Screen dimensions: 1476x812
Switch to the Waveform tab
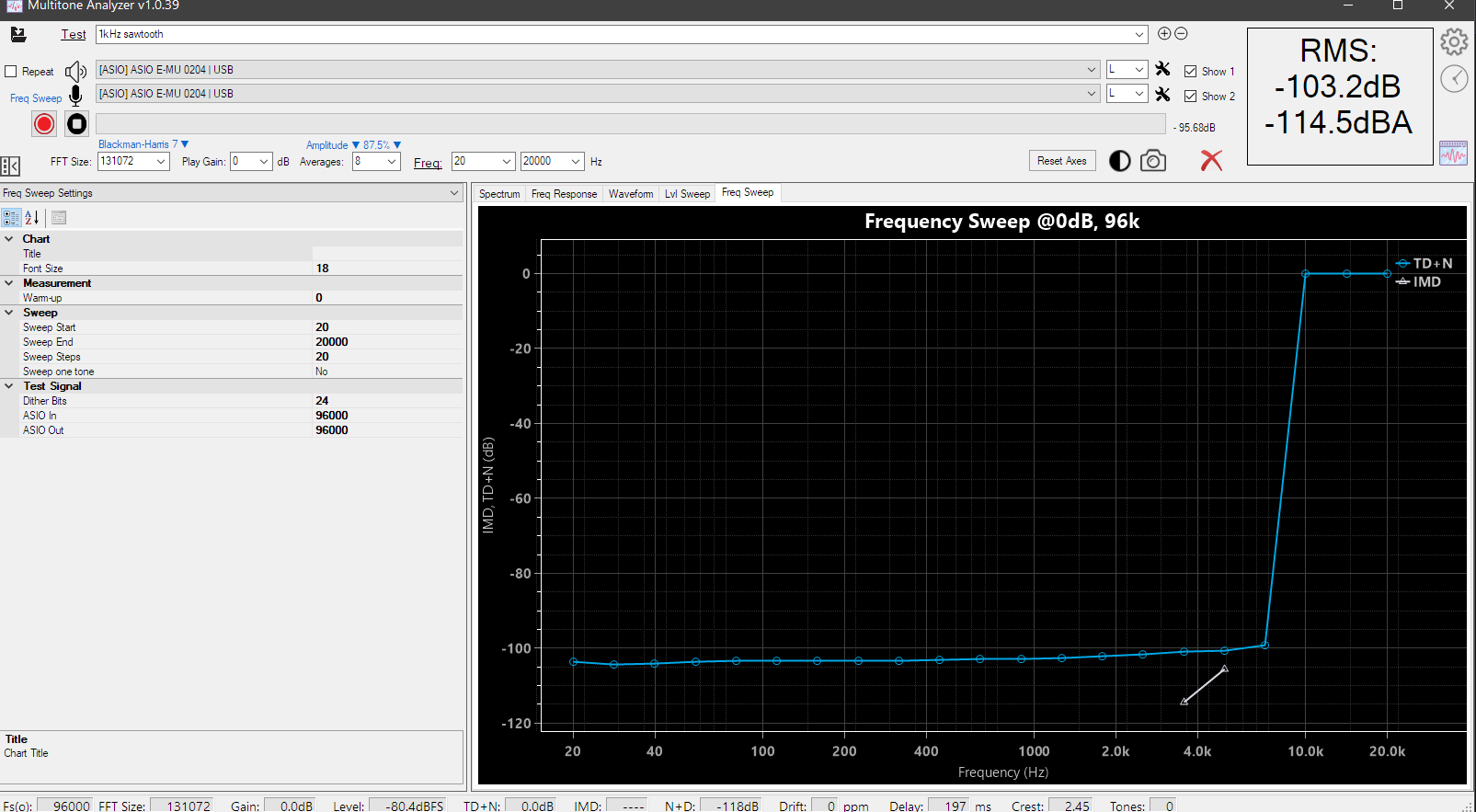tap(631, 194)
